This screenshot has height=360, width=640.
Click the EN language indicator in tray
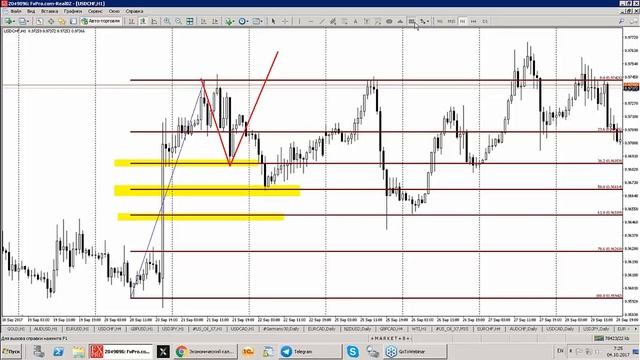[560, 351]
